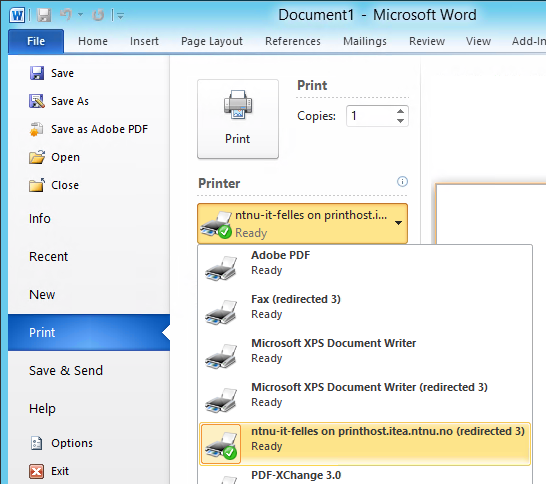Open the Undo history dropdown arrow
The width and height of the screenshot is (546, 484).
click(80, 15)
